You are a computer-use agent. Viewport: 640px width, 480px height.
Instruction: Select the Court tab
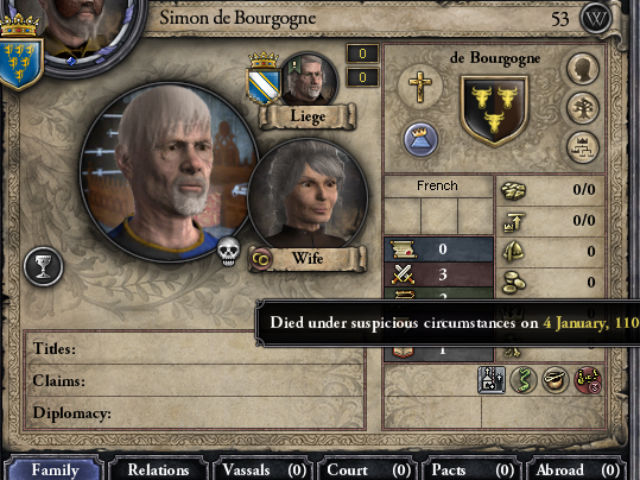point(368,470)
